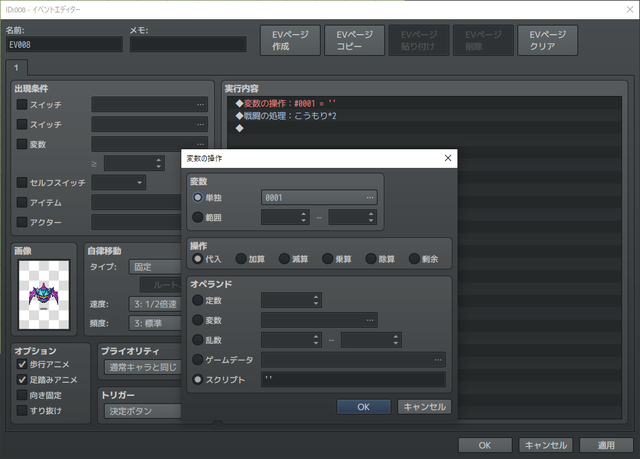Select the empty command line diamond
Viewport: 640px width, 459px height.
(x=240, y=128)
